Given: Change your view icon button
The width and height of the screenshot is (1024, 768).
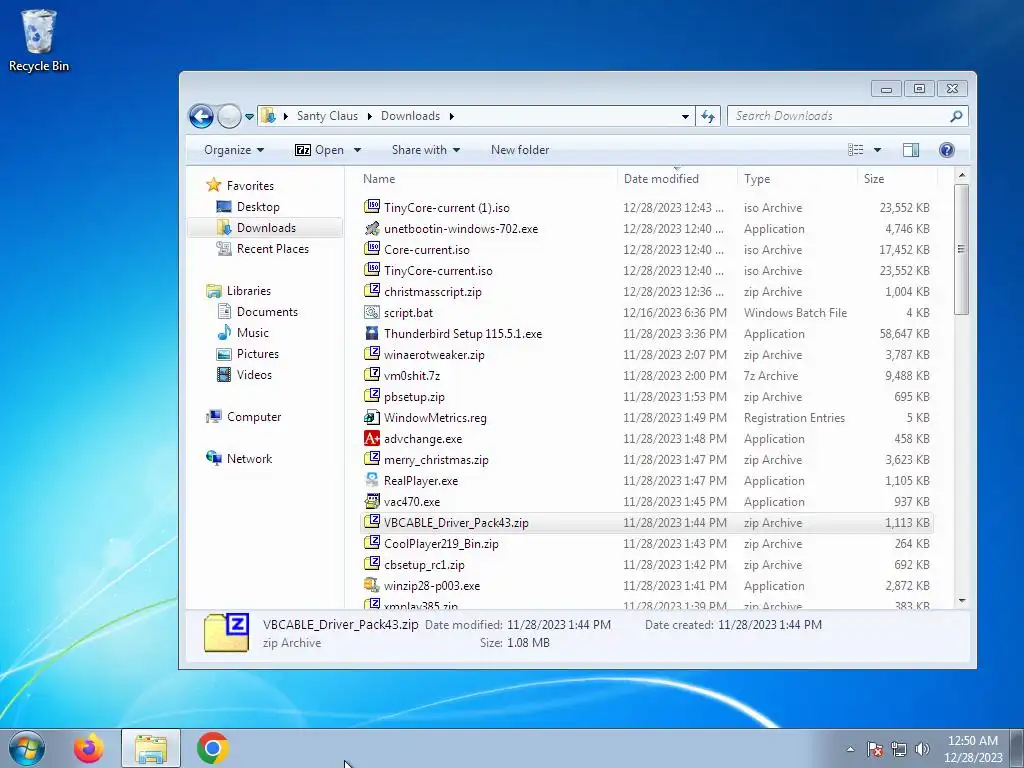Looking at the screenshot, I should click(856, 150).
